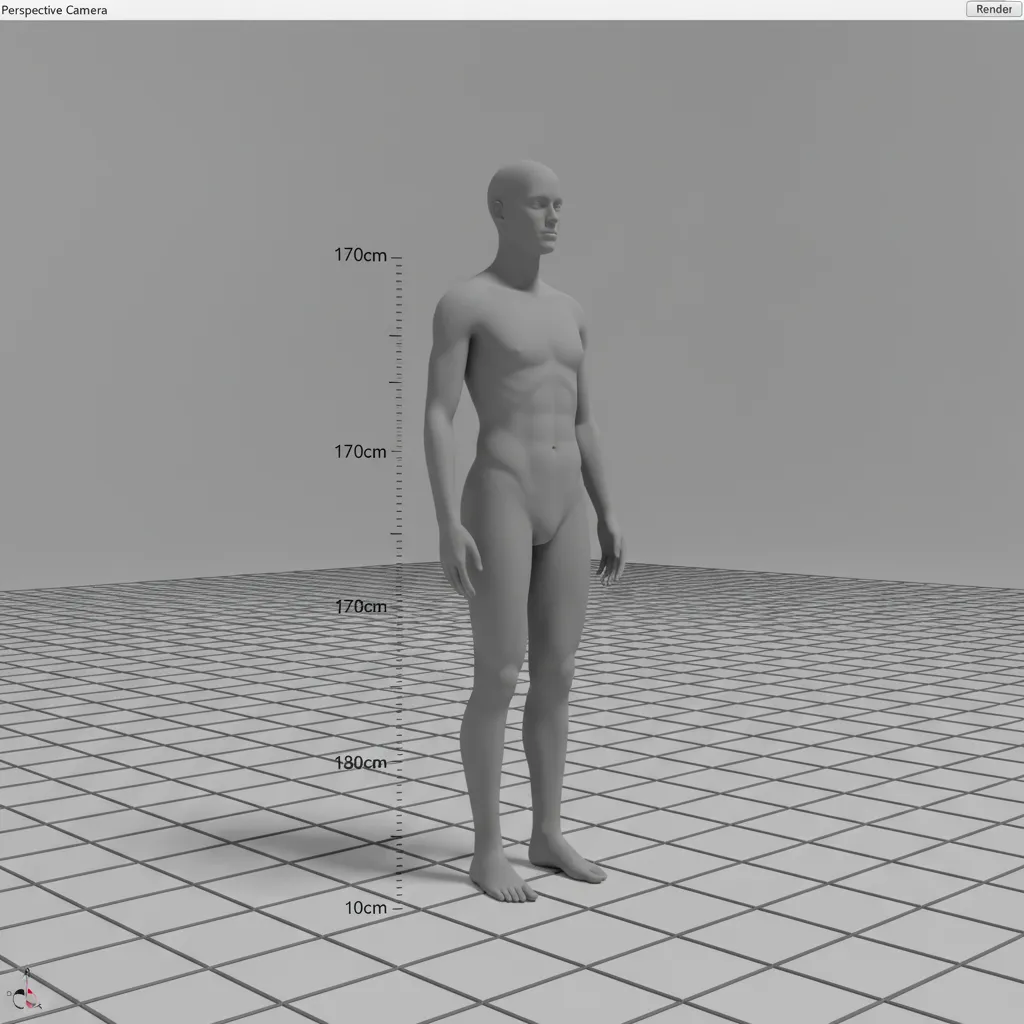Click the topmost 170cm ruler label

[360, 255]
